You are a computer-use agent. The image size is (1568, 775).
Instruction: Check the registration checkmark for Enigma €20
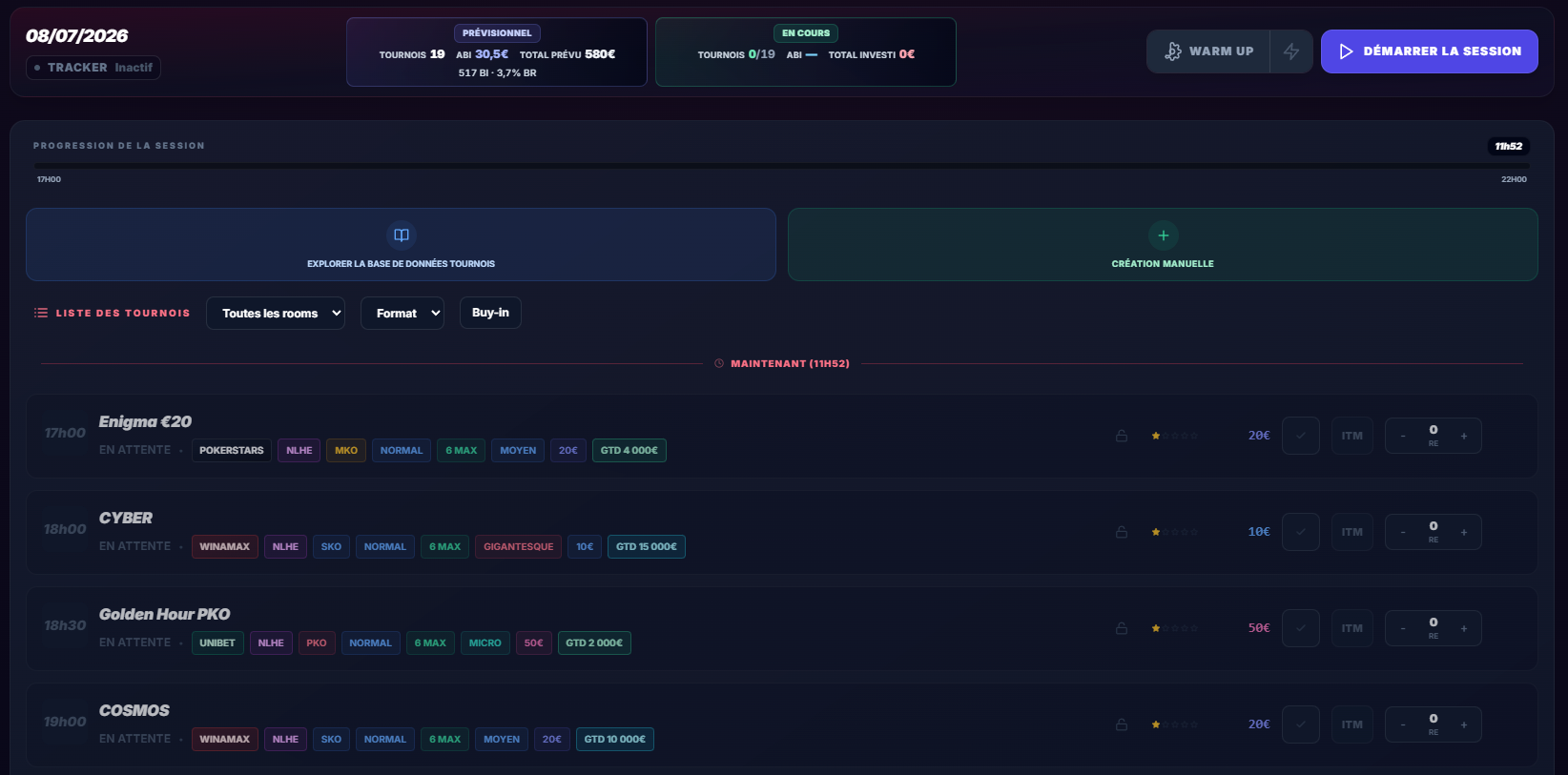pos(1301,436)
